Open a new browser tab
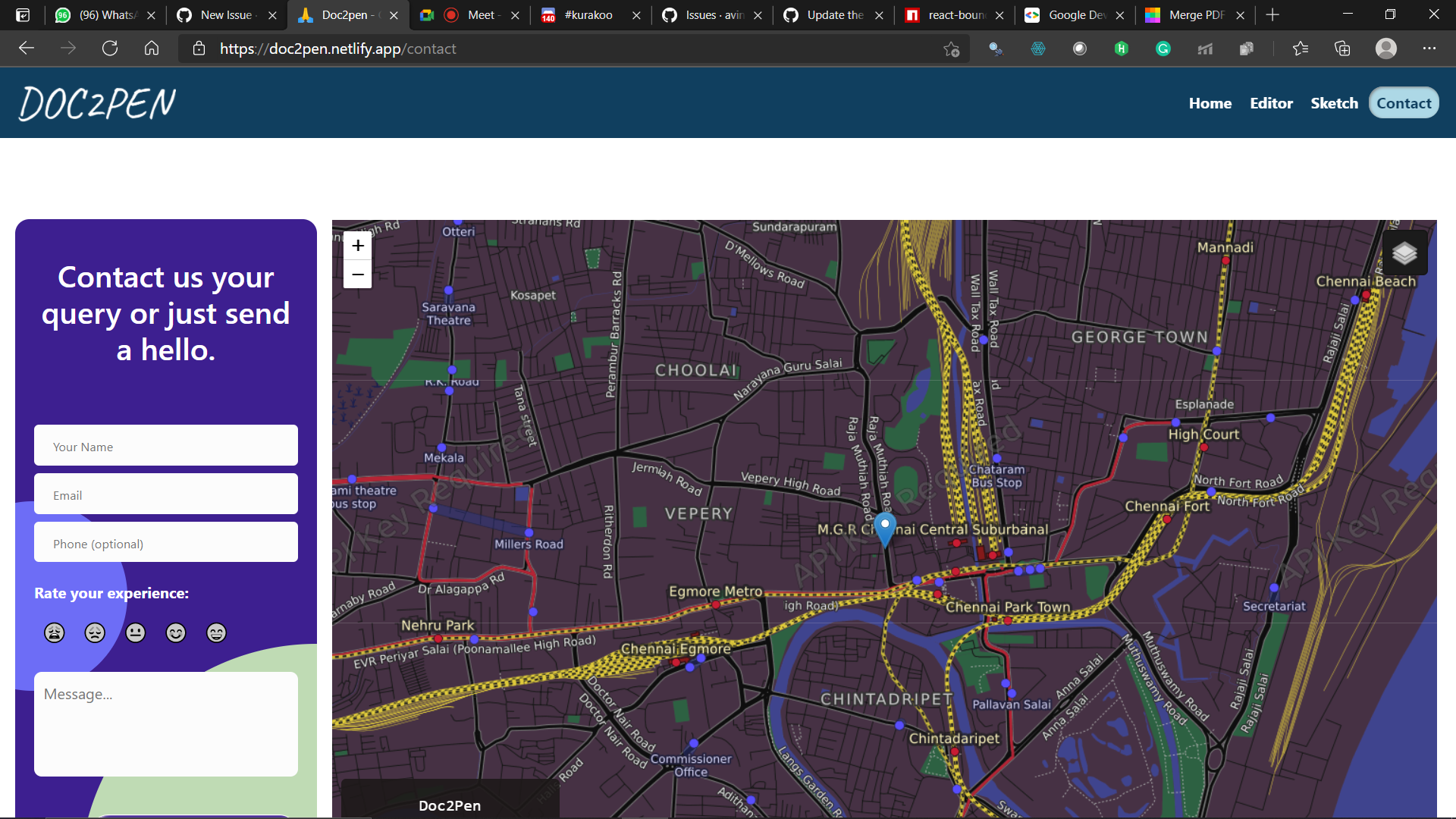This screenshot has width=1456, height=819. [1272, 15]
